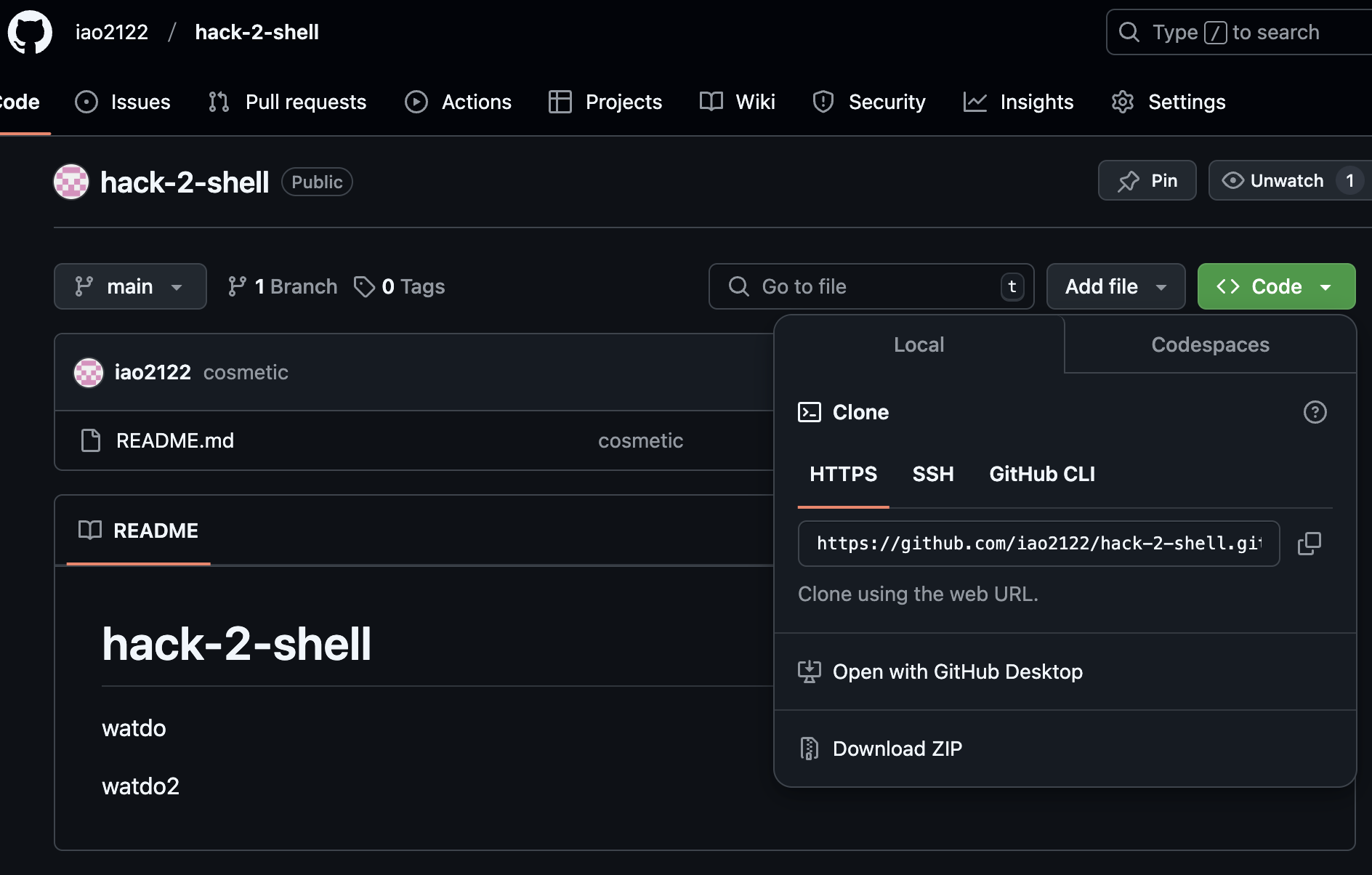Open cosmetic commit link in README.md row
Viewport: 1372px width, 875px height.
640,440
